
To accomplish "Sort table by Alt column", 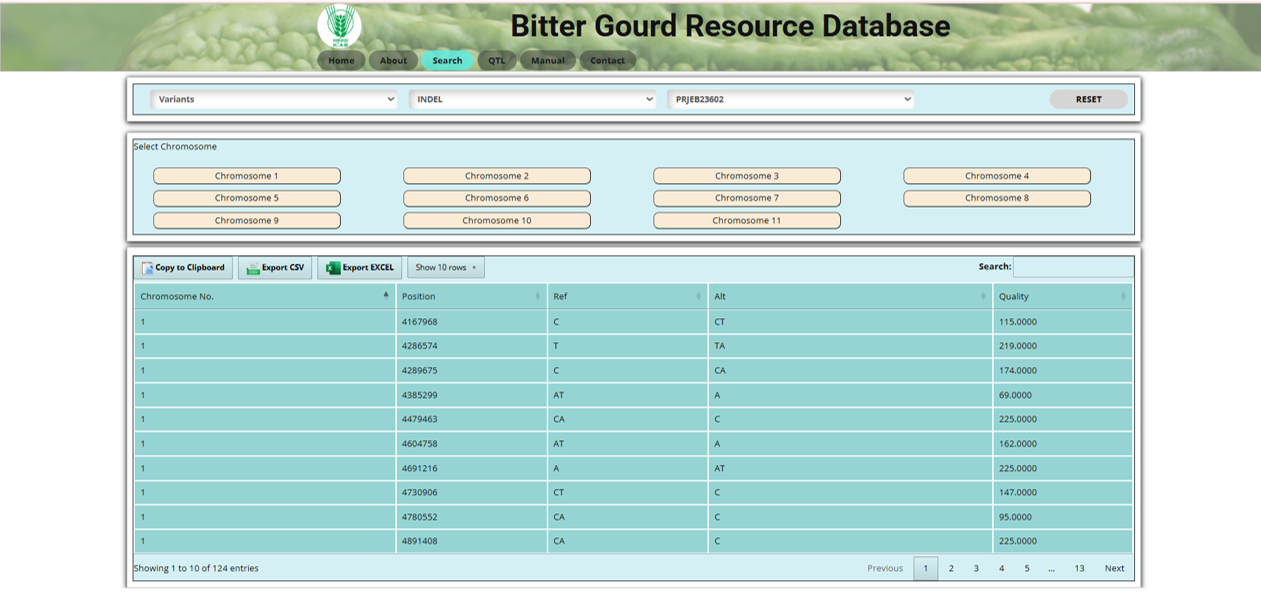I will 849,296.
